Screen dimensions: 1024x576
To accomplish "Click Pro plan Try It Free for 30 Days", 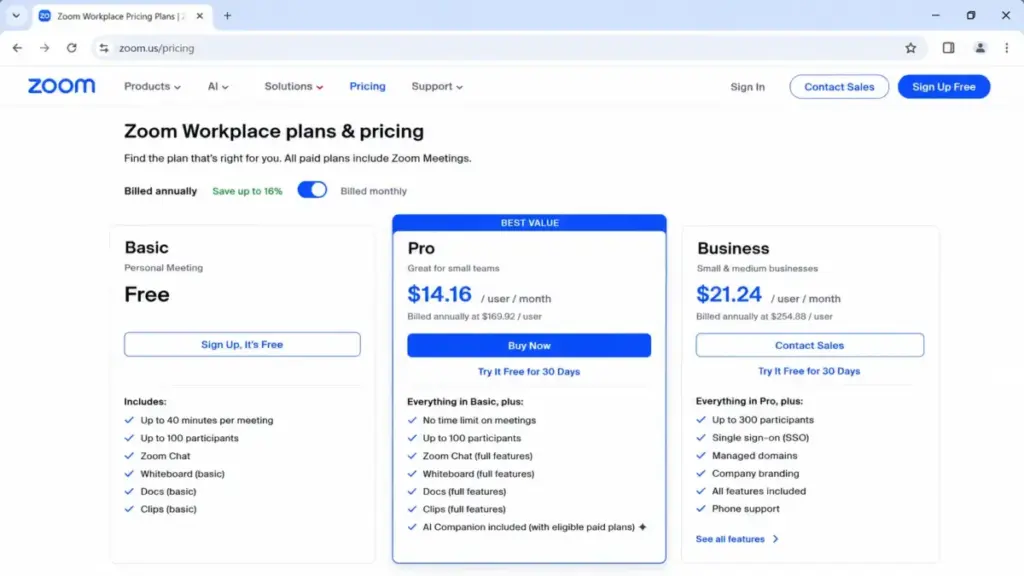I will pos(529,372).
